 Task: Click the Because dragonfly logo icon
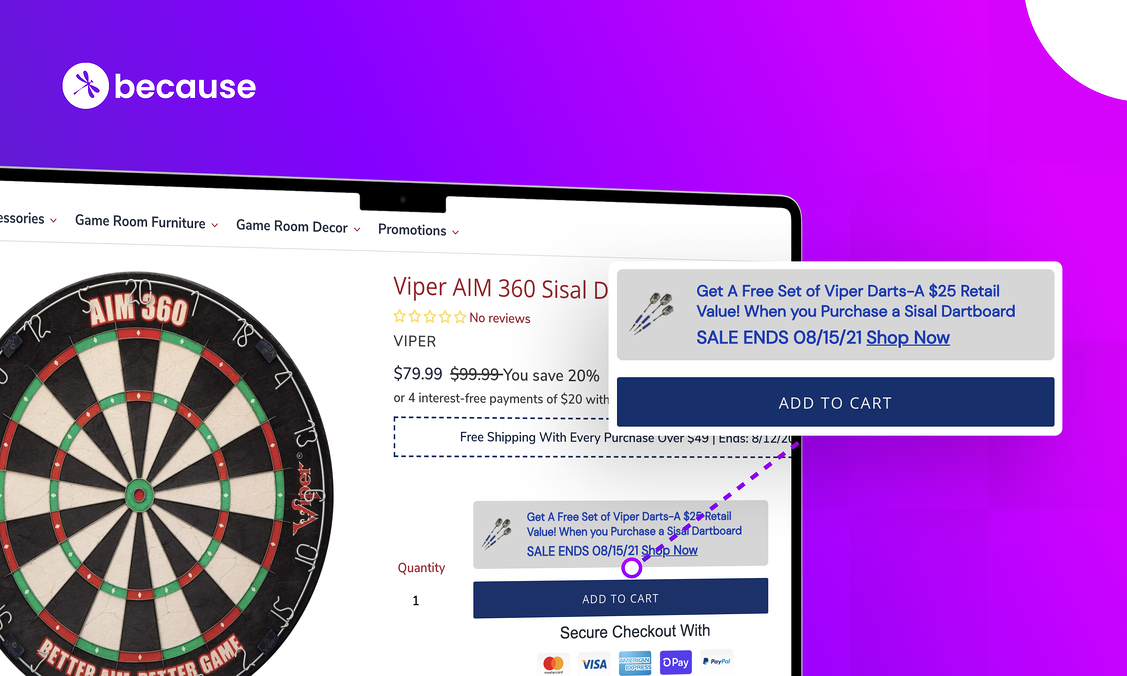(86, 85)
